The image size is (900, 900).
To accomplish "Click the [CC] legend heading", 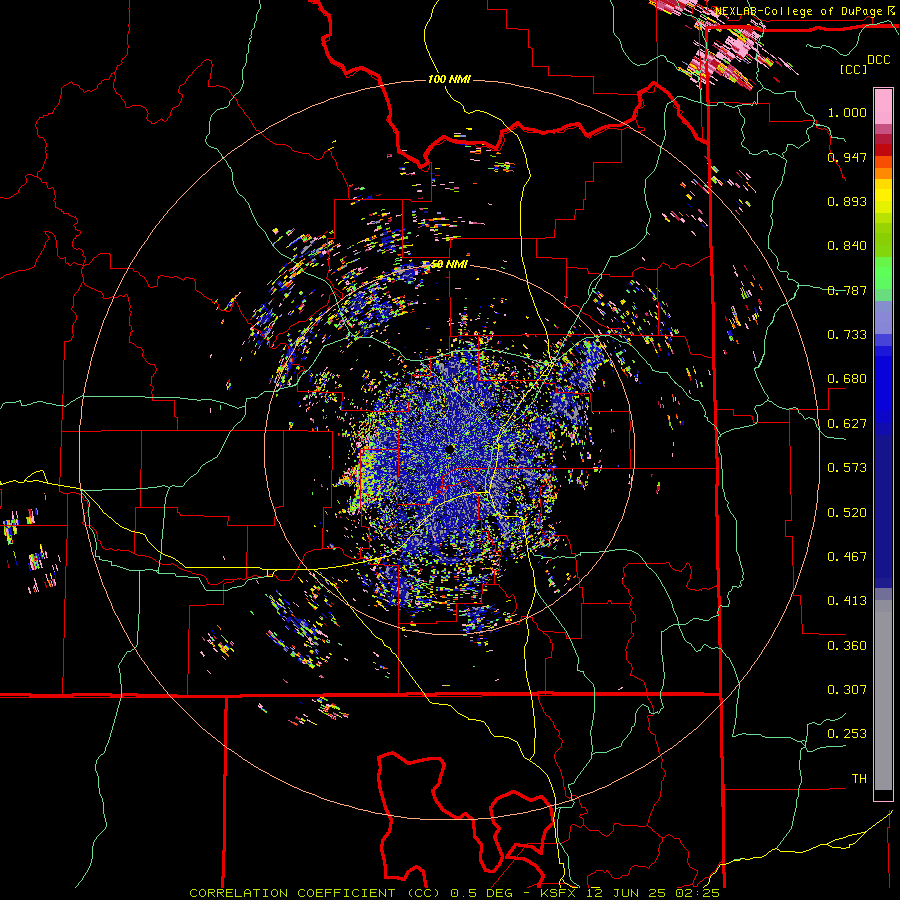I will point(852,69).
